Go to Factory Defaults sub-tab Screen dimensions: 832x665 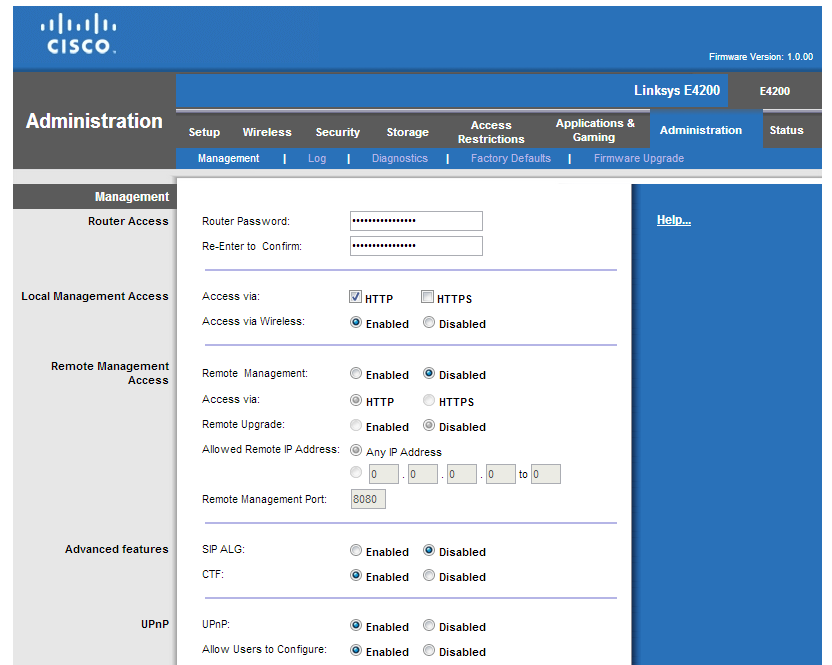tap(510, 158)
